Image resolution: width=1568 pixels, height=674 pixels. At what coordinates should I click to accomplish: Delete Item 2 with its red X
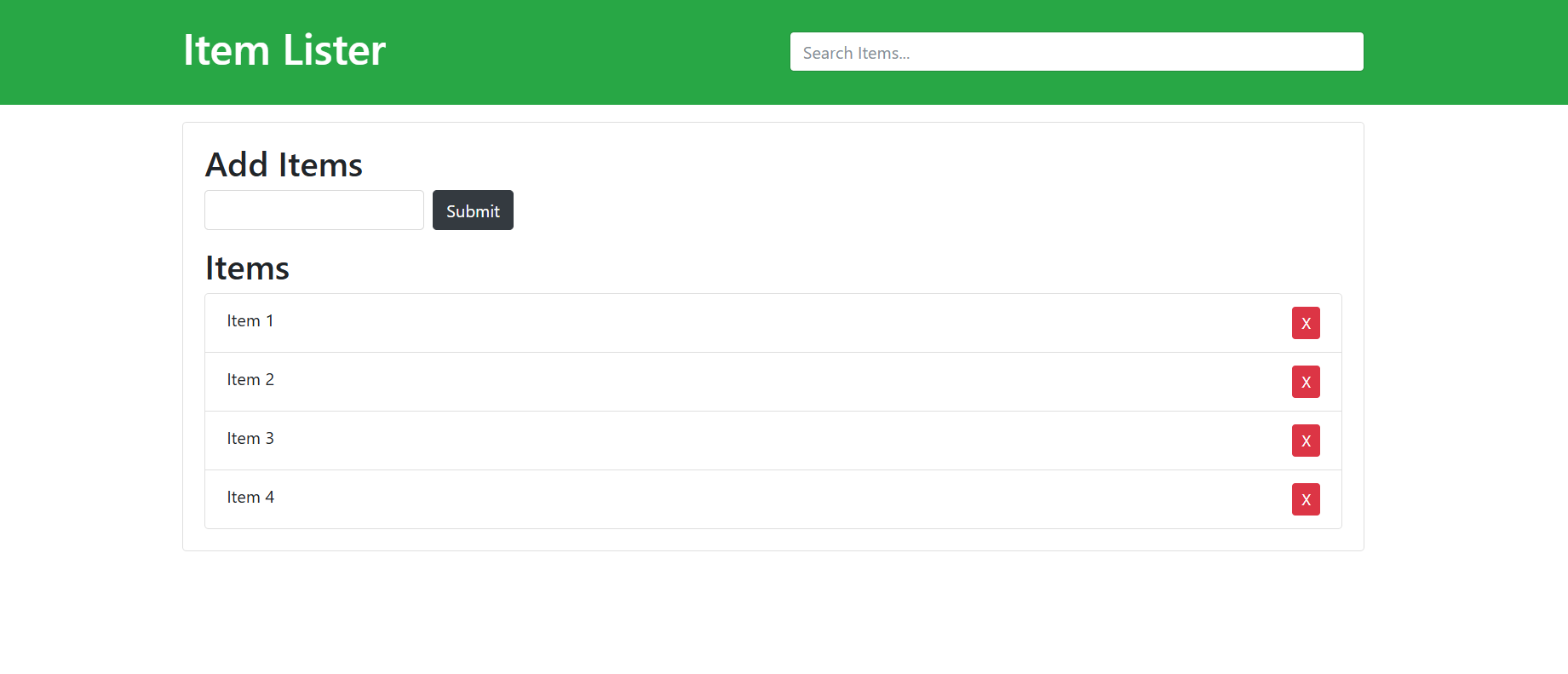(1306, 382)
